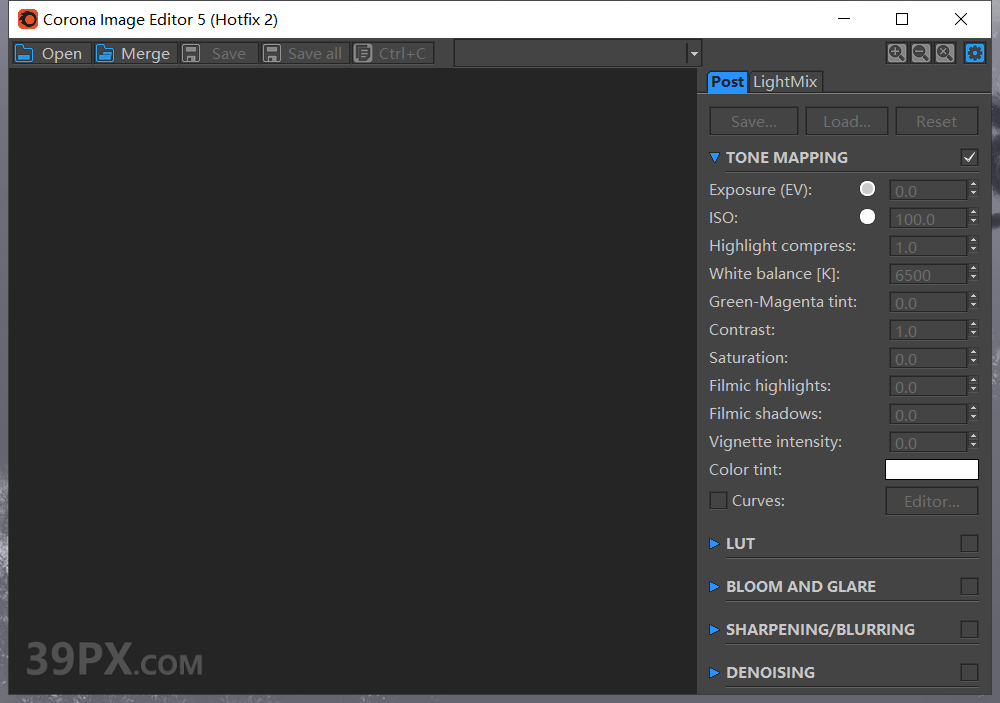The height and width of the screenshot is (703, 1000).
Task: Click the Reset button
Action: point(937,120)
